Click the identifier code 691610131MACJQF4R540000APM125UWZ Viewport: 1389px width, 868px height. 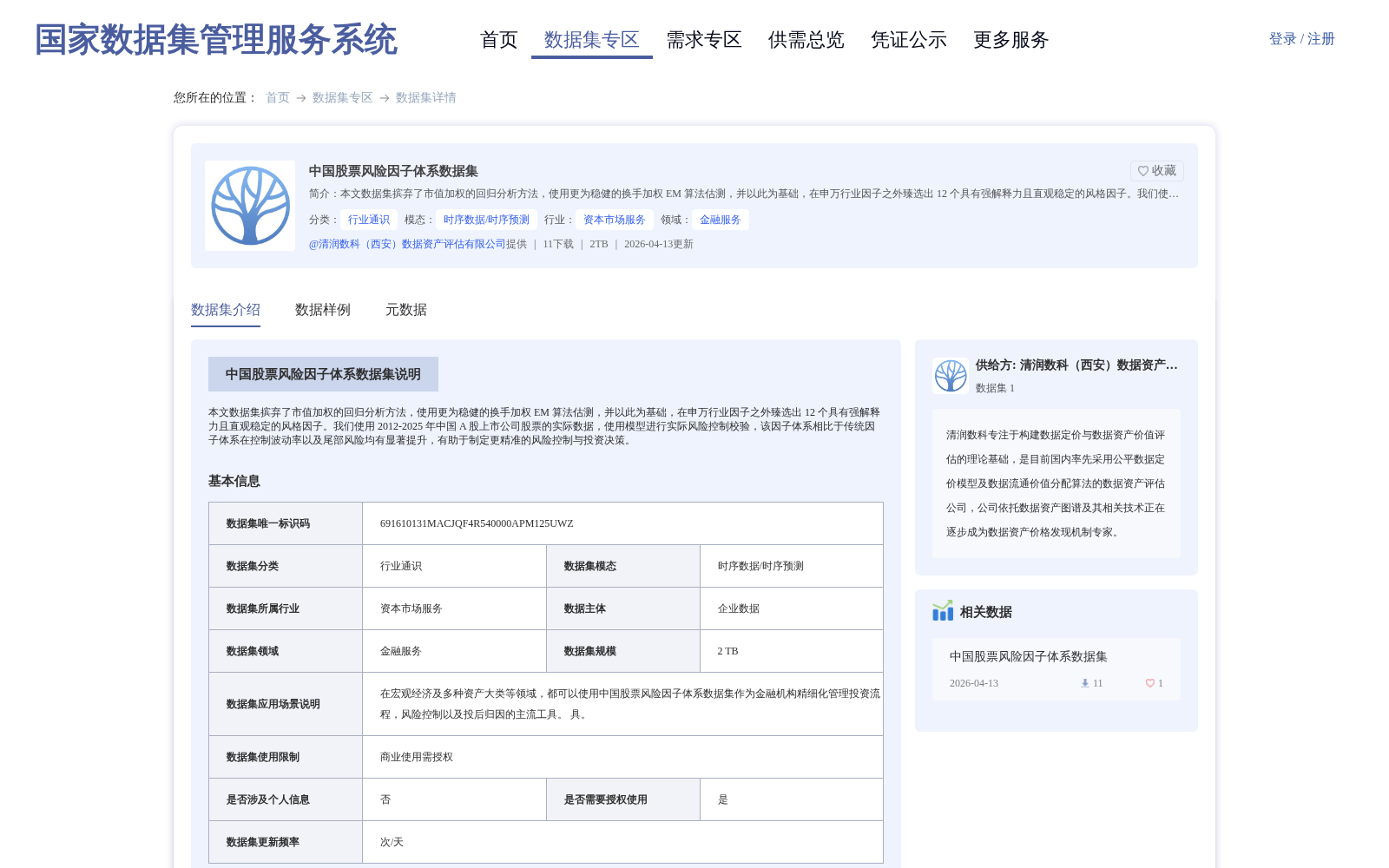[x=477, y=523]
